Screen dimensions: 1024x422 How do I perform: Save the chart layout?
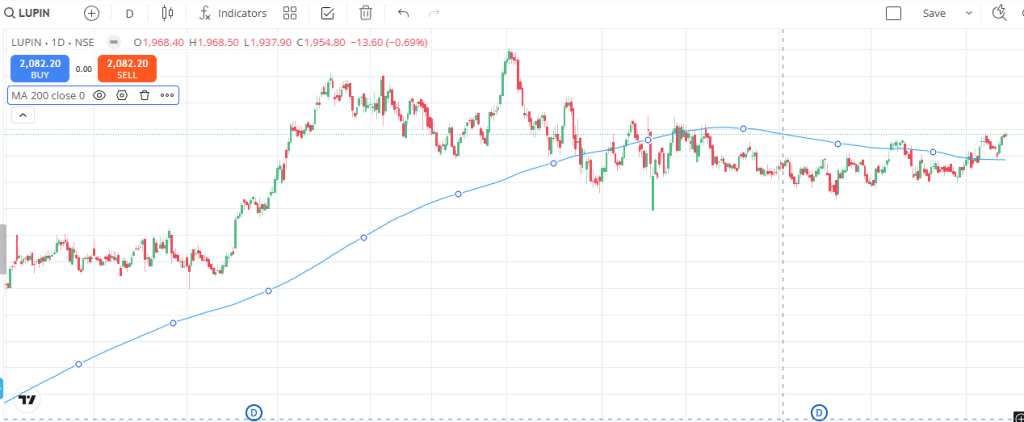coord(934,13)
